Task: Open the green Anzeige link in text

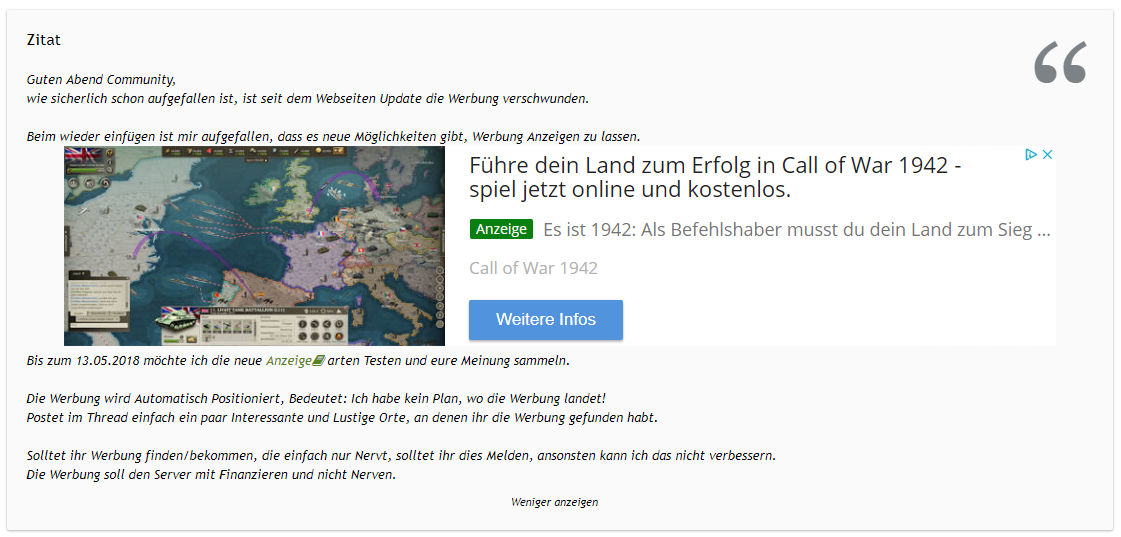Action: tap(289, 360)
